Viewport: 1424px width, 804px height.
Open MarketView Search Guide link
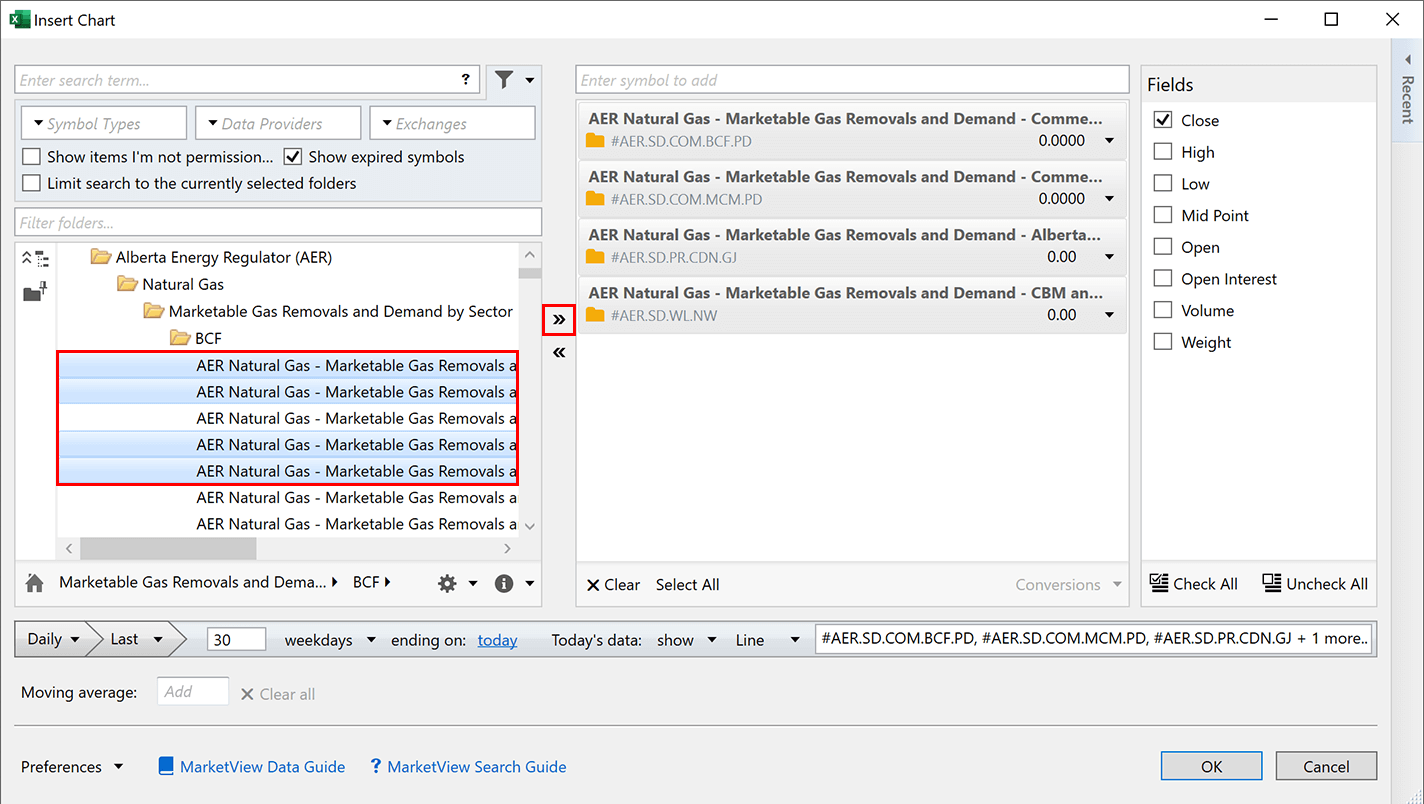pos(468,767)
